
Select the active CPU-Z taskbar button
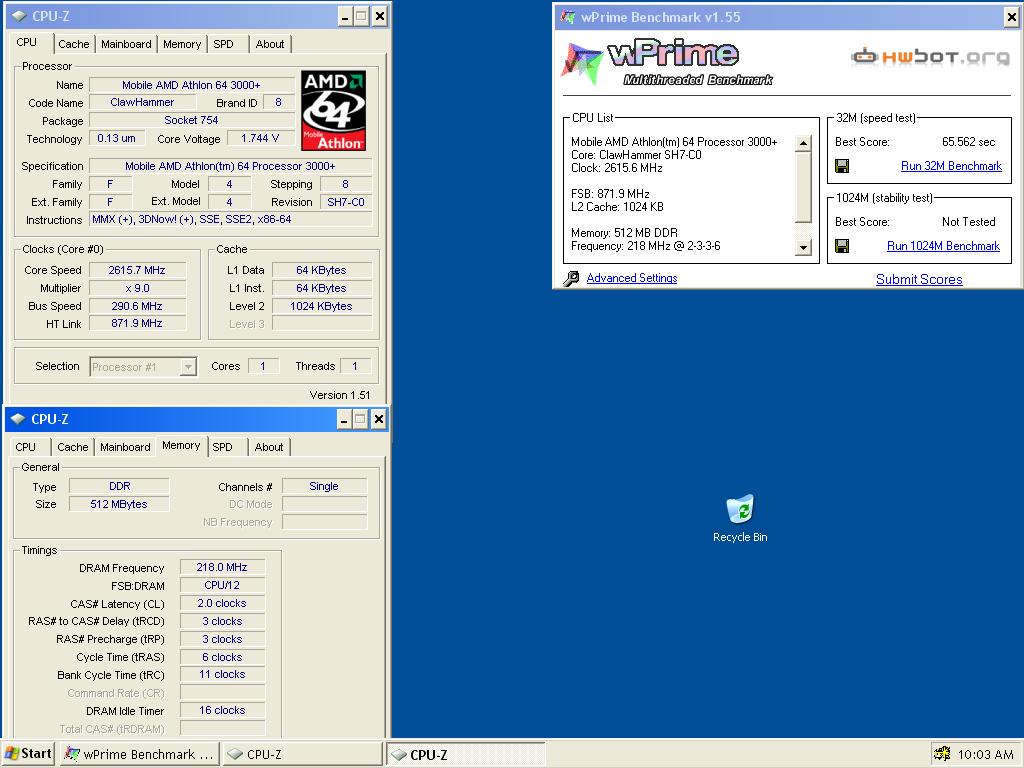pyautogui.click(x=465, y=754)
